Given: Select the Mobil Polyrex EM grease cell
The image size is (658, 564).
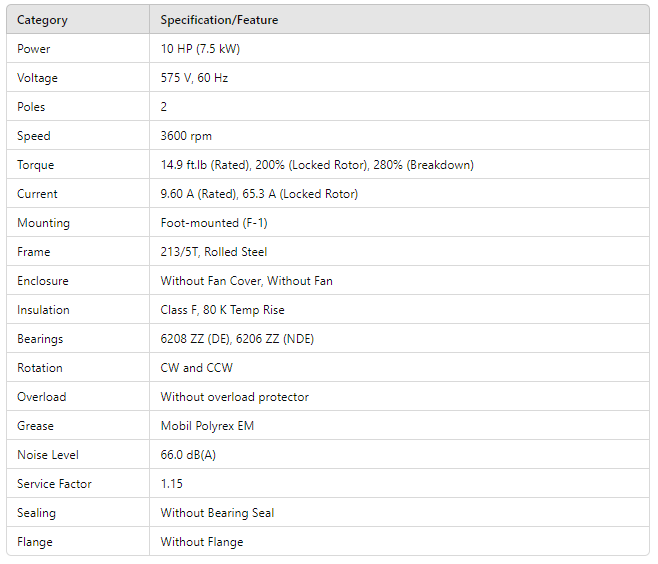Looking at the screenshot, I should (x=207, y=426).
